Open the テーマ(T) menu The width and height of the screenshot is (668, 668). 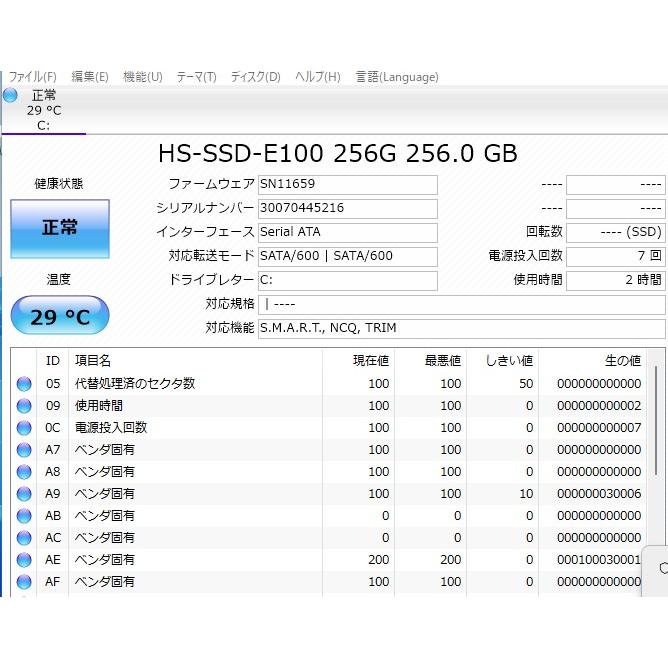coord(196,77)
